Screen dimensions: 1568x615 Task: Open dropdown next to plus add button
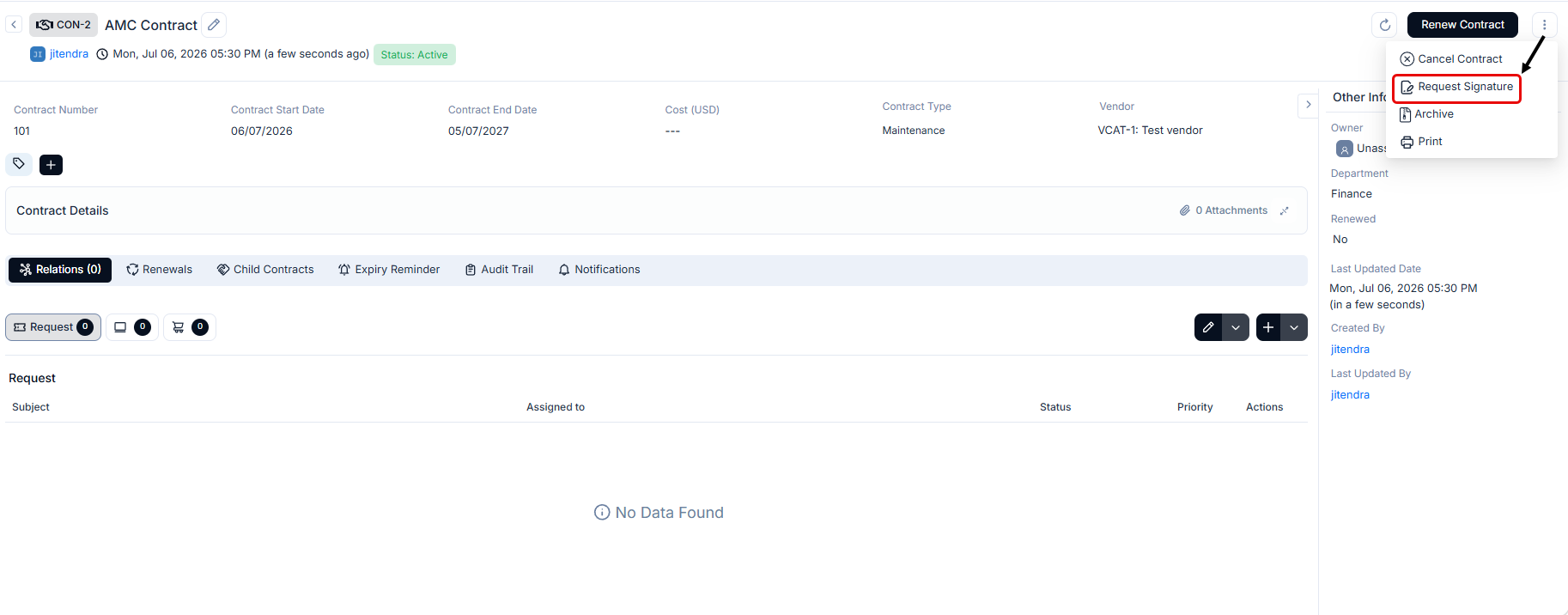tap(1294, 327)
